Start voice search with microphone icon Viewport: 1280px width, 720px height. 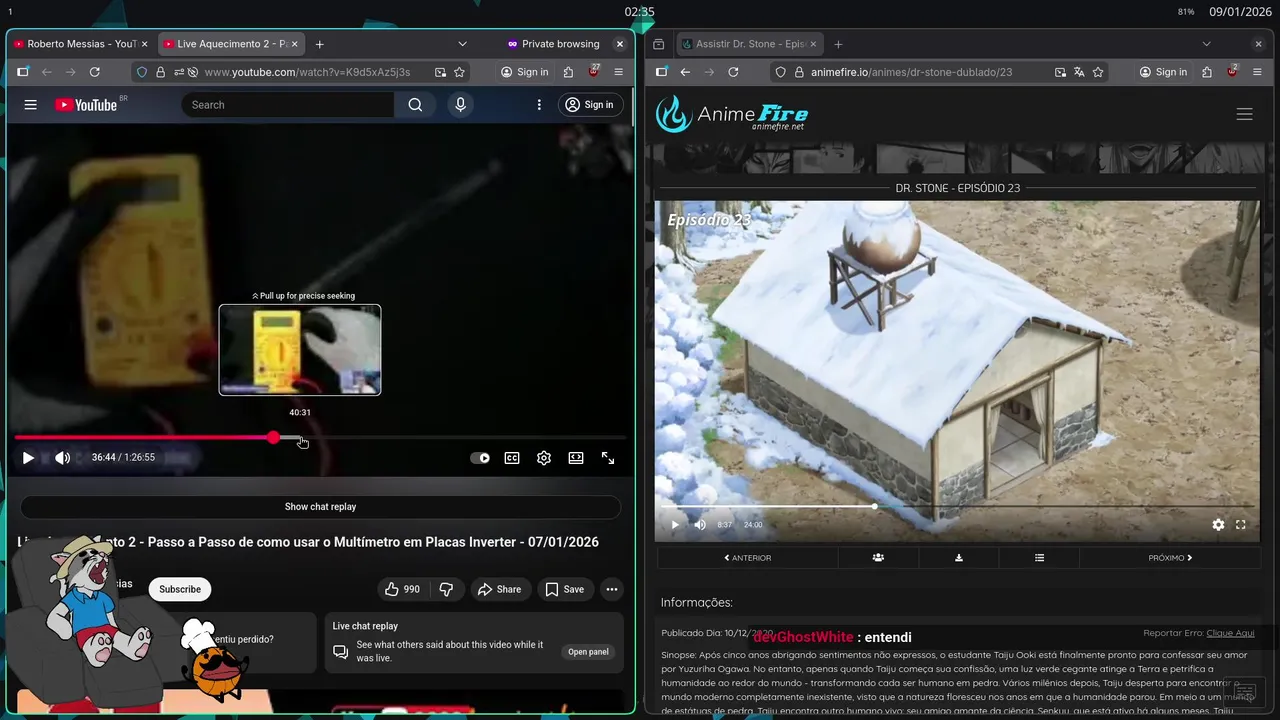(x=460, y=105)
